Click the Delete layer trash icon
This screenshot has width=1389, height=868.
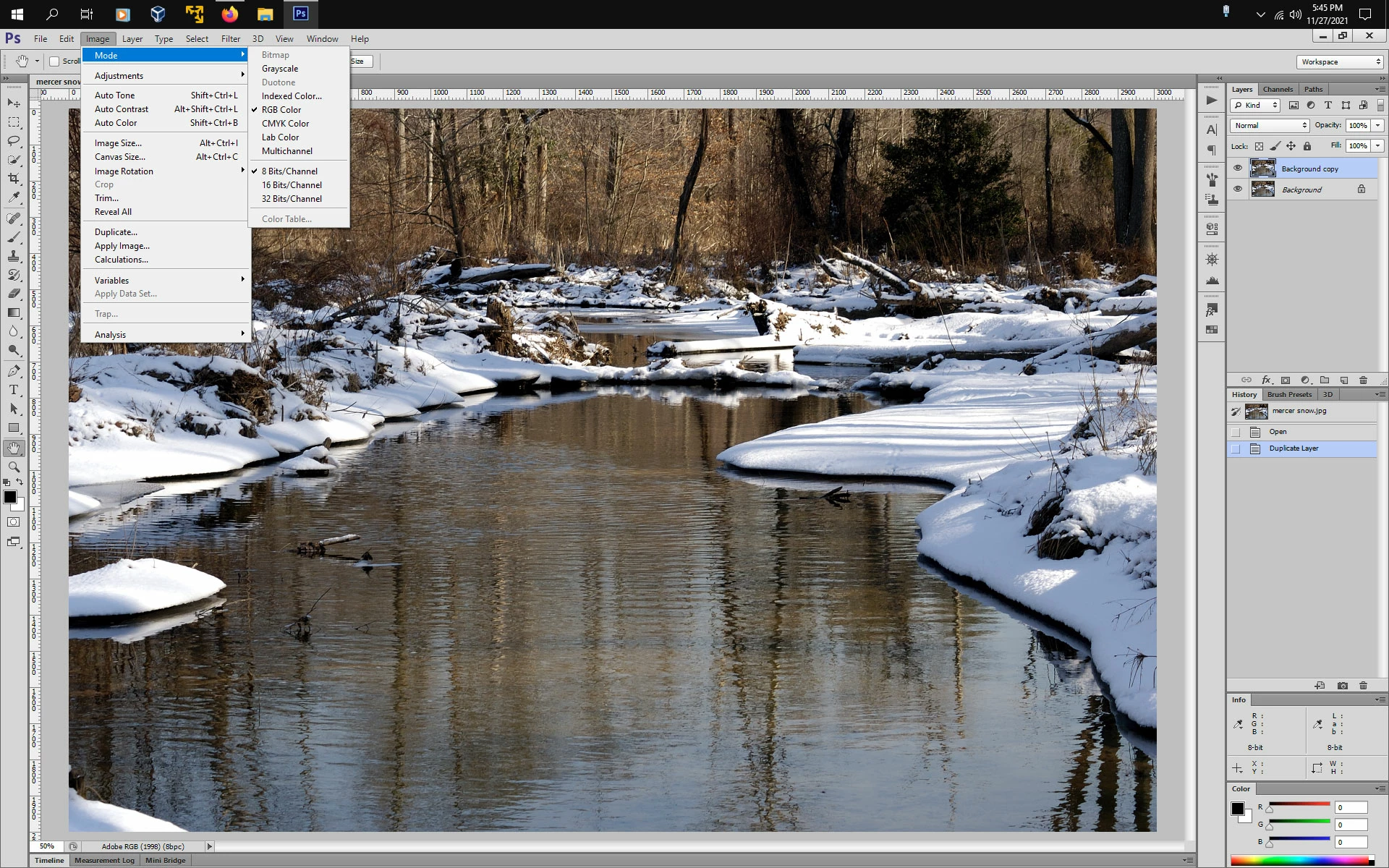1363,380
